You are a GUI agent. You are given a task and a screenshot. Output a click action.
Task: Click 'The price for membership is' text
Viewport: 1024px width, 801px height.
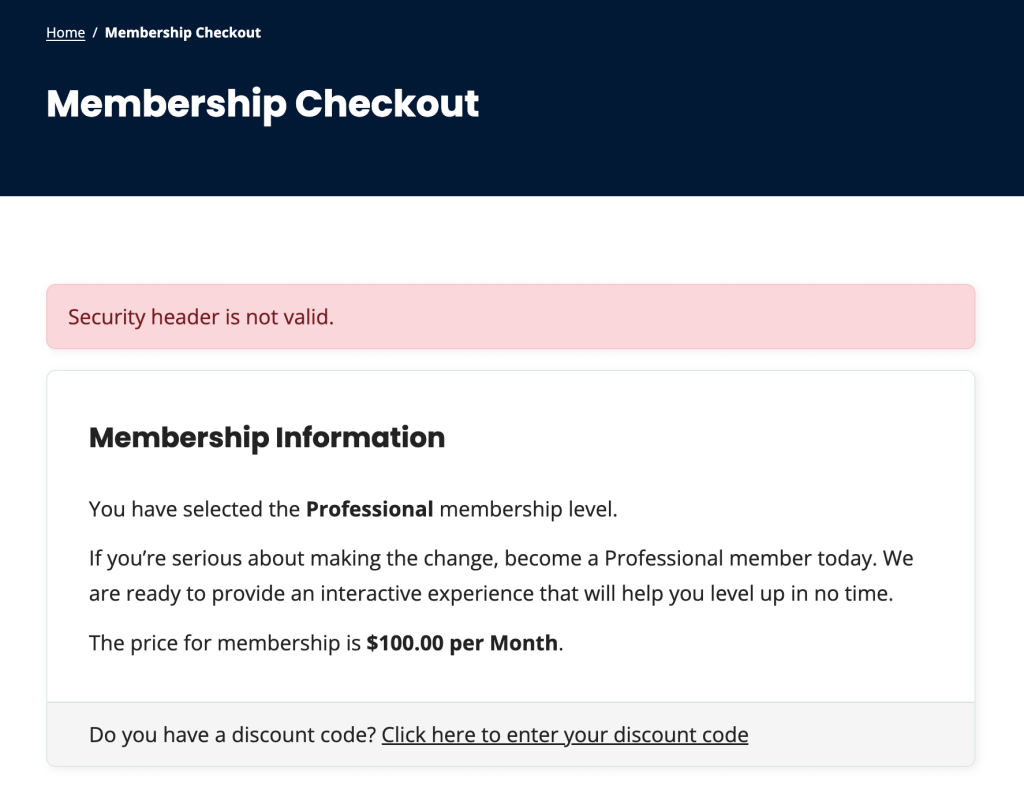(x=224, y=643)
